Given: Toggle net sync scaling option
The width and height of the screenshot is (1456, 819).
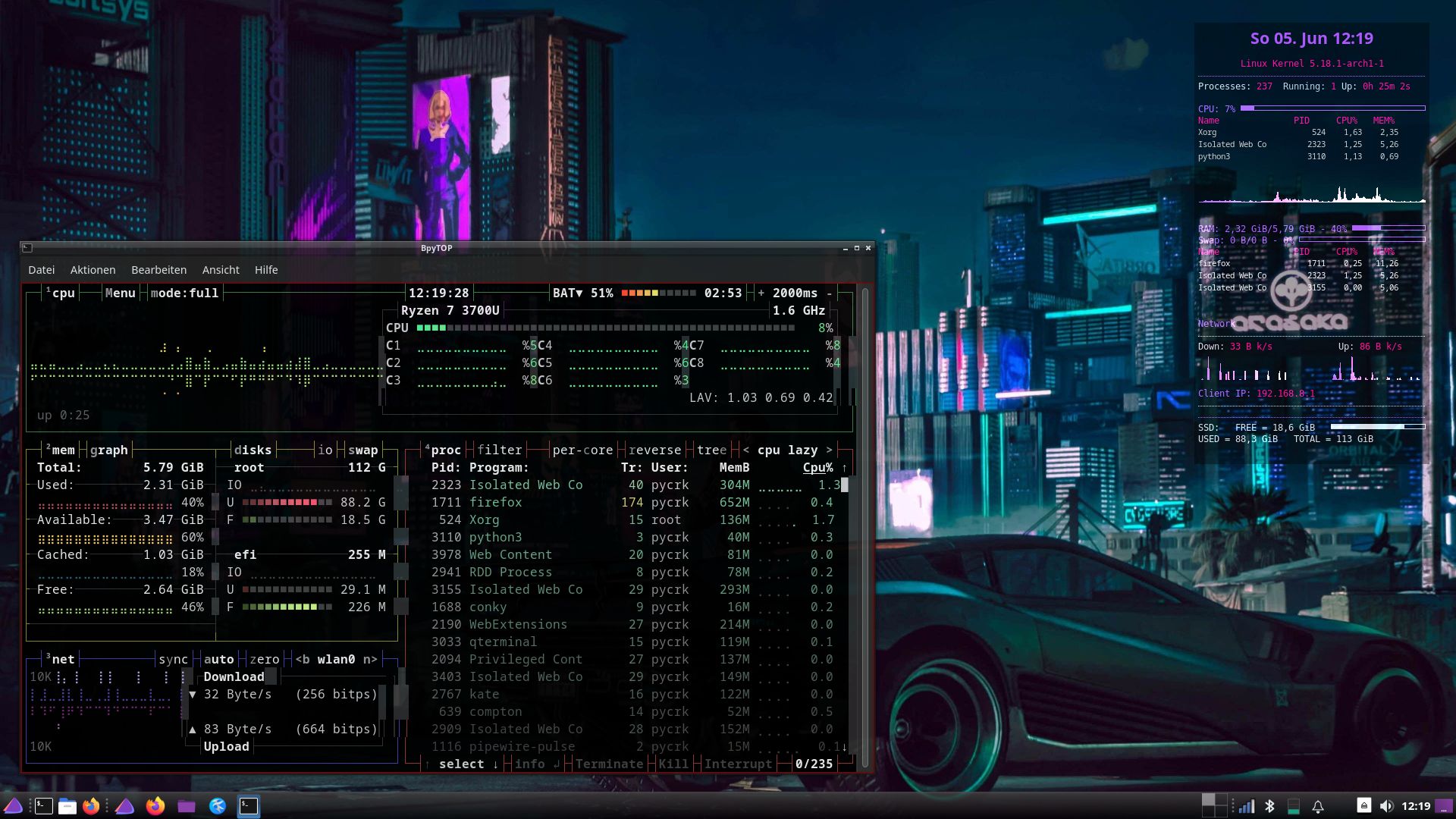Looking at the screenshot, I should click(173, 659).
